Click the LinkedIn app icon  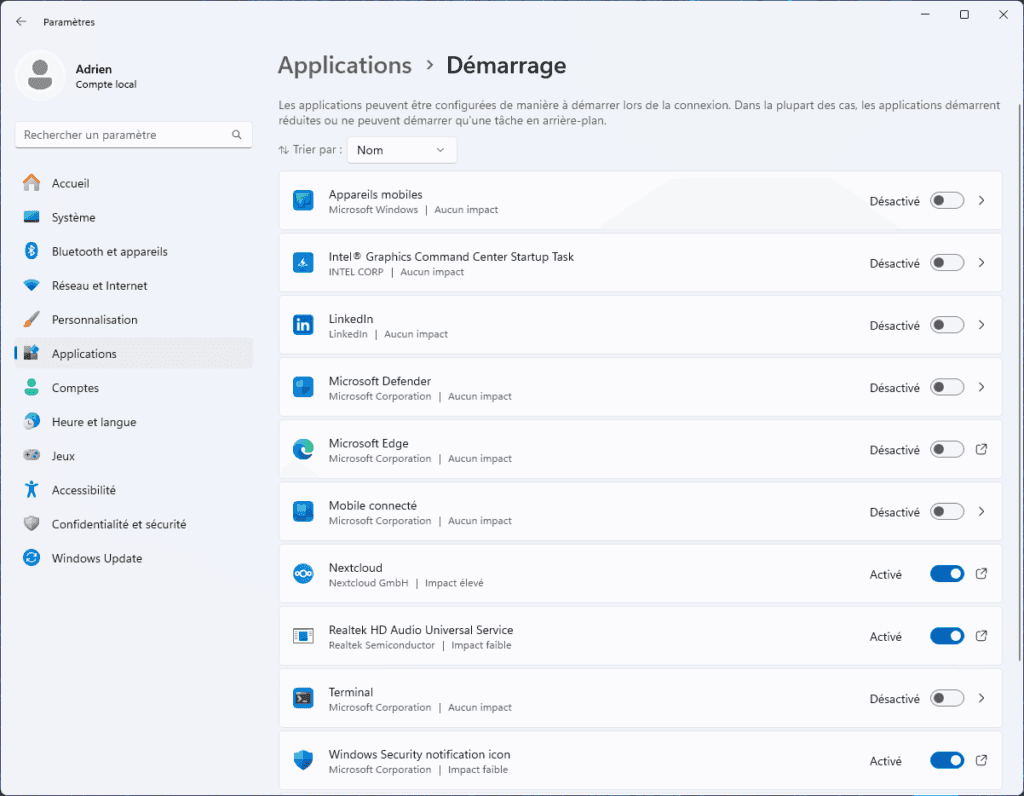(x=303, y=325)
